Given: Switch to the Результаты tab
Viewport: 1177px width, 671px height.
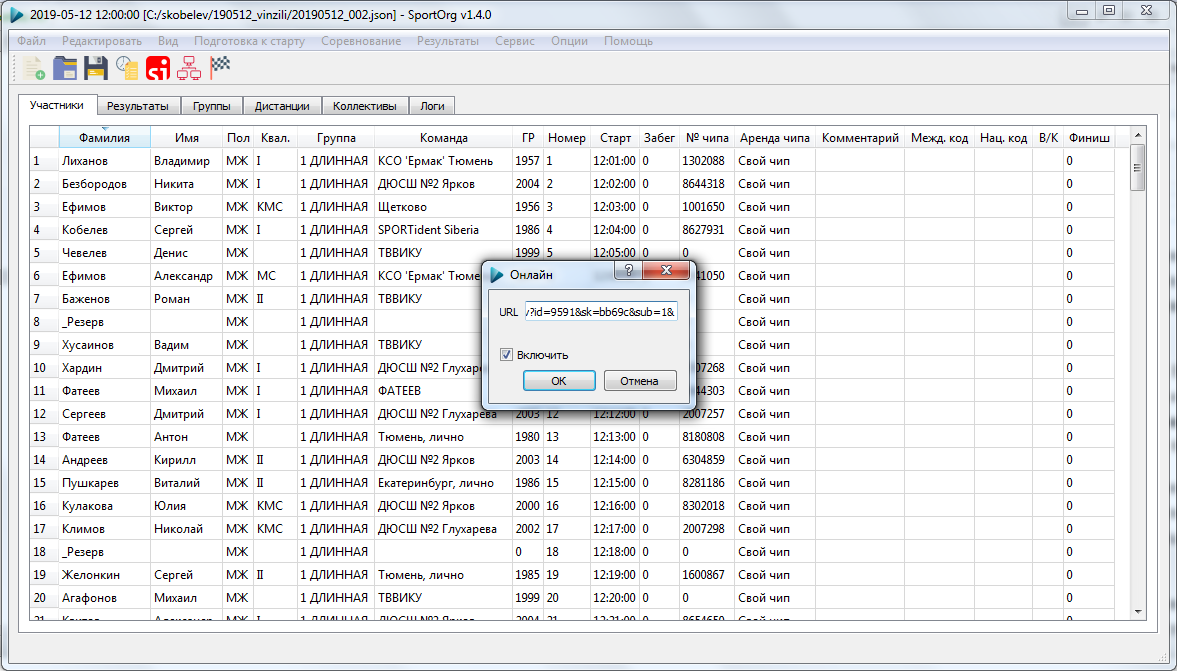Looking at the screenshot, I should pos(137,107).
